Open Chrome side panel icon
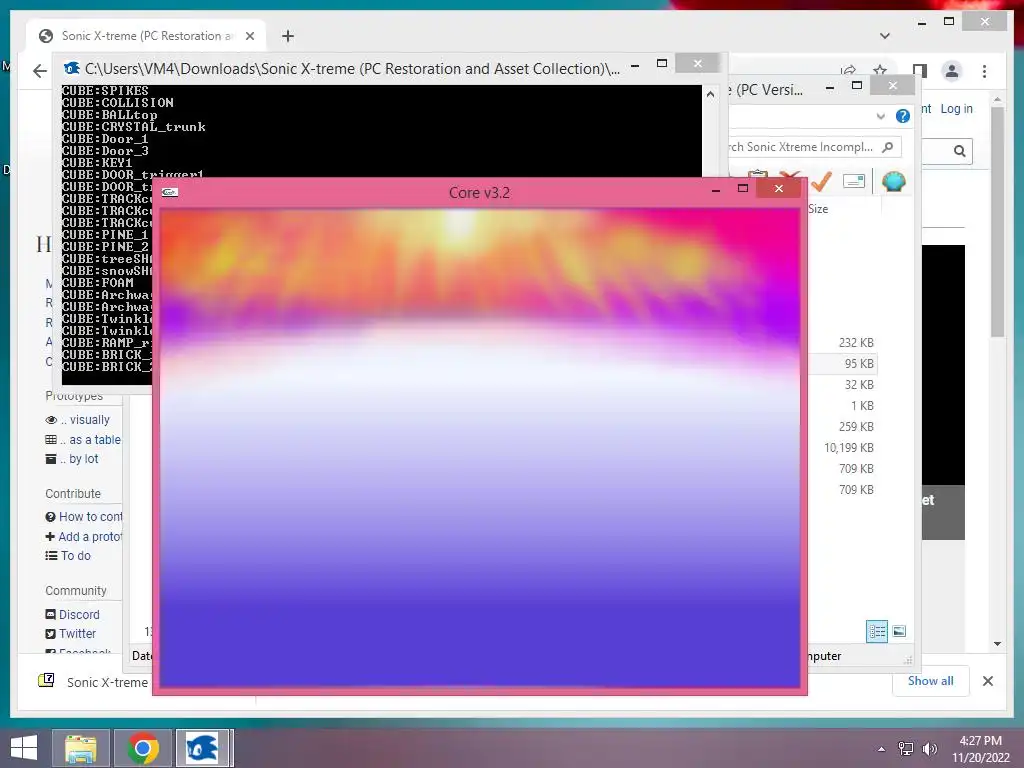 pyautogui.click(x=920, y=71)
